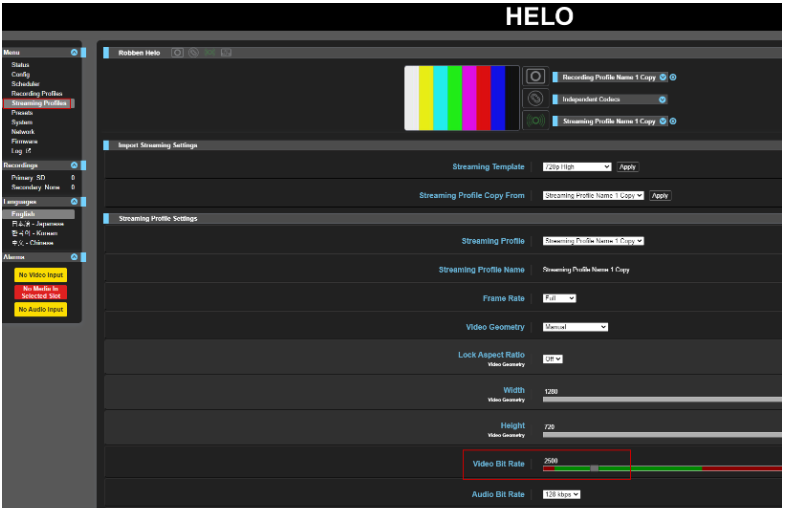The width and height of the screenshot is (786, 513).
Task: Select Secondary None recordings
Action: tap(35, 187)
